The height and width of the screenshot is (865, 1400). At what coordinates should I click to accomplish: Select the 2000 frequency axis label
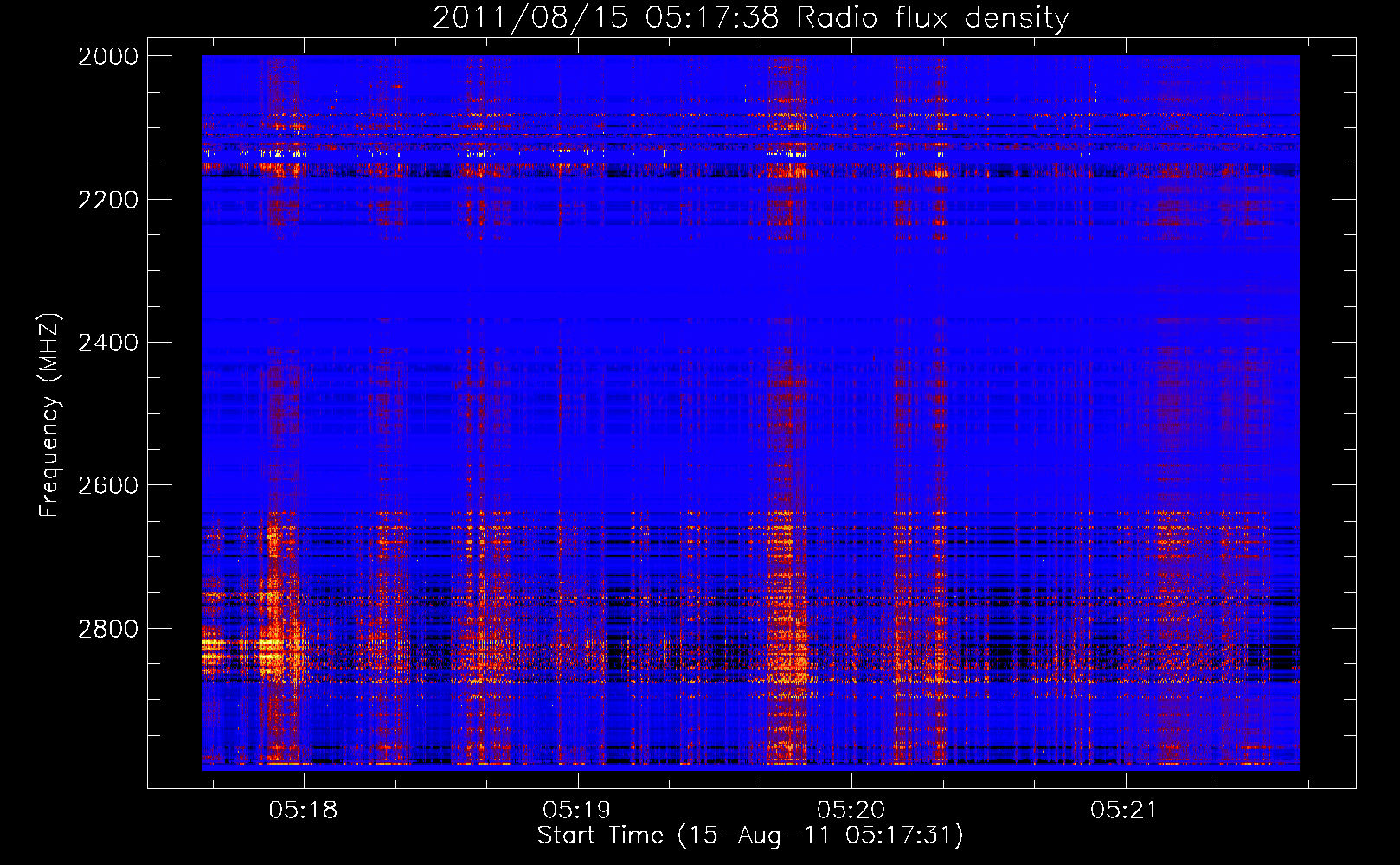(x=108, y=56)
